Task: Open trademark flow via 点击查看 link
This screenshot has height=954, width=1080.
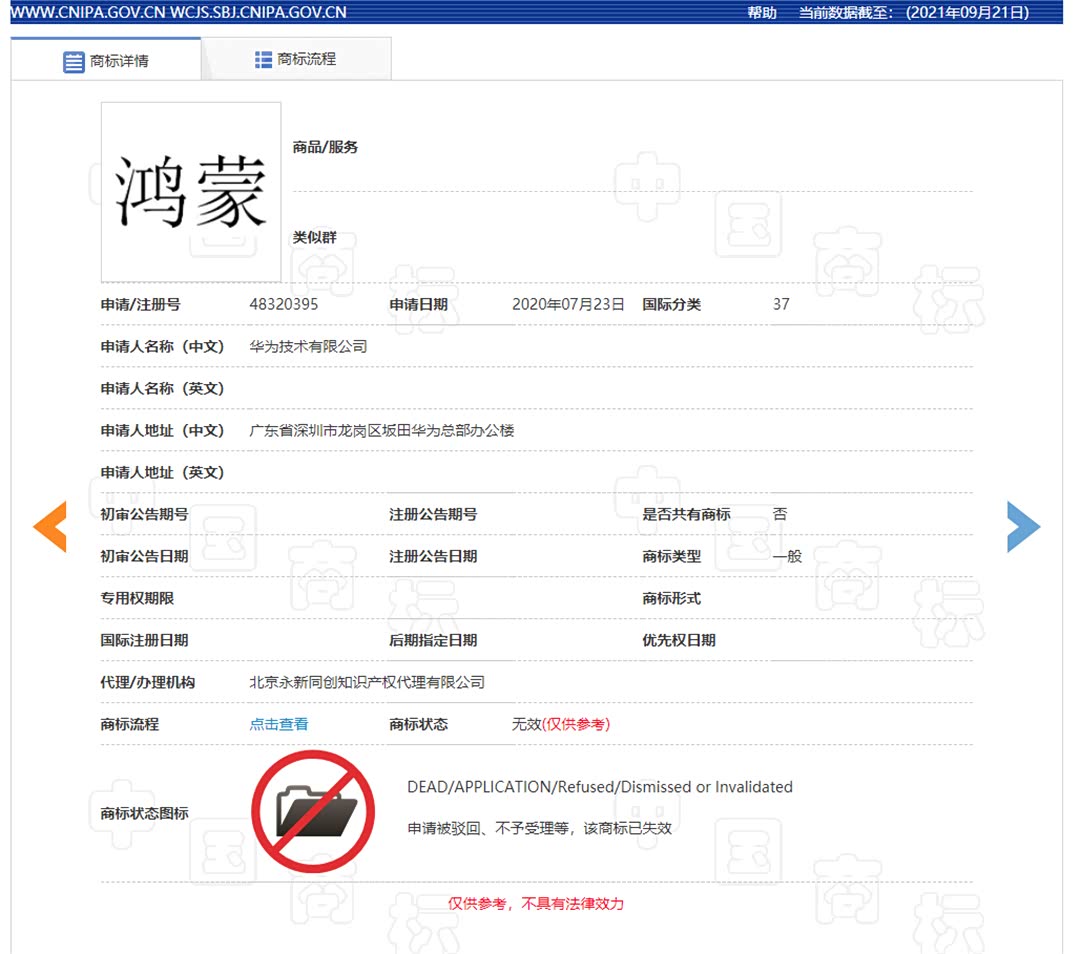Action: pos(278,724)
